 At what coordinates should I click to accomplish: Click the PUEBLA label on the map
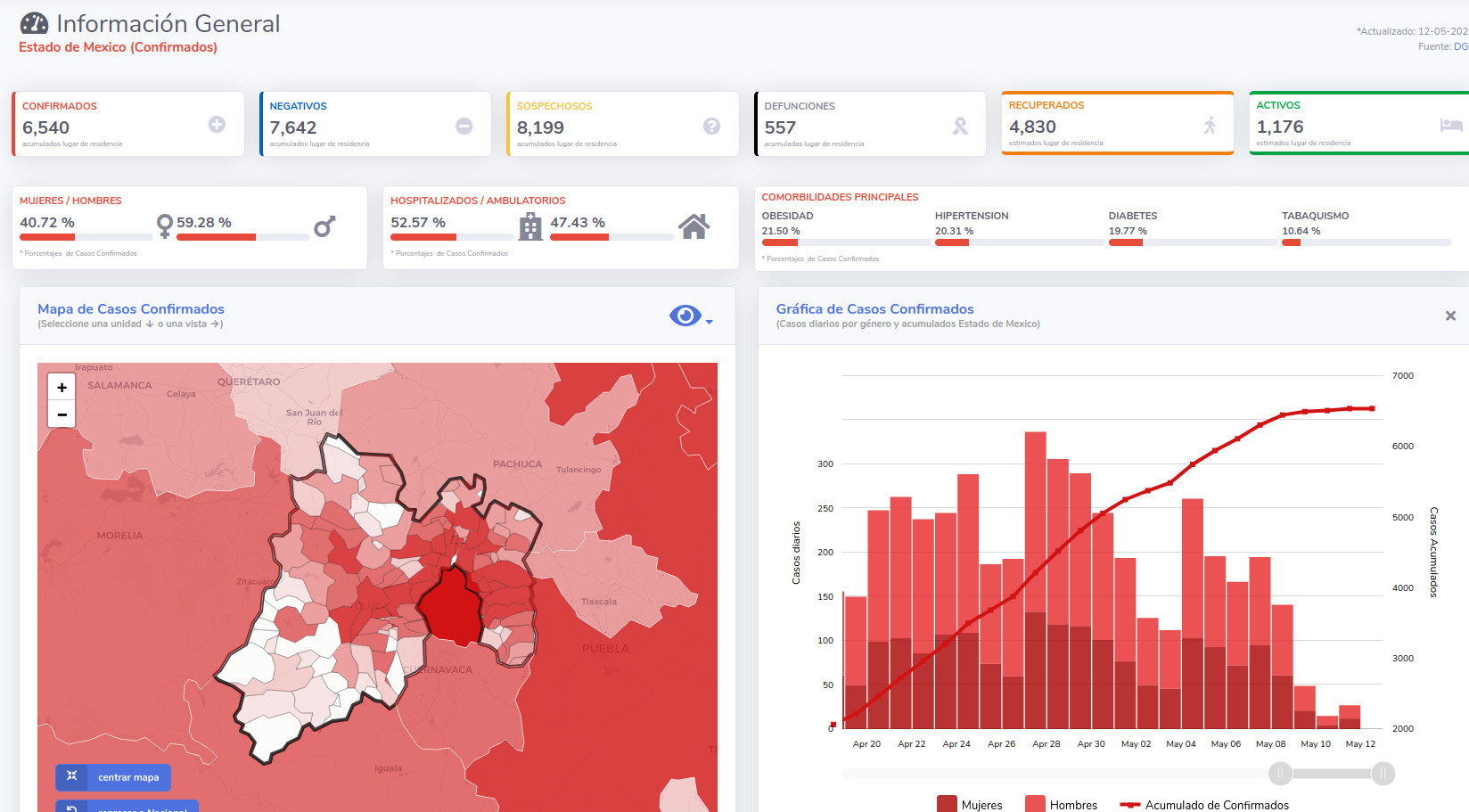pyautogui.click(x=605, y=649)
